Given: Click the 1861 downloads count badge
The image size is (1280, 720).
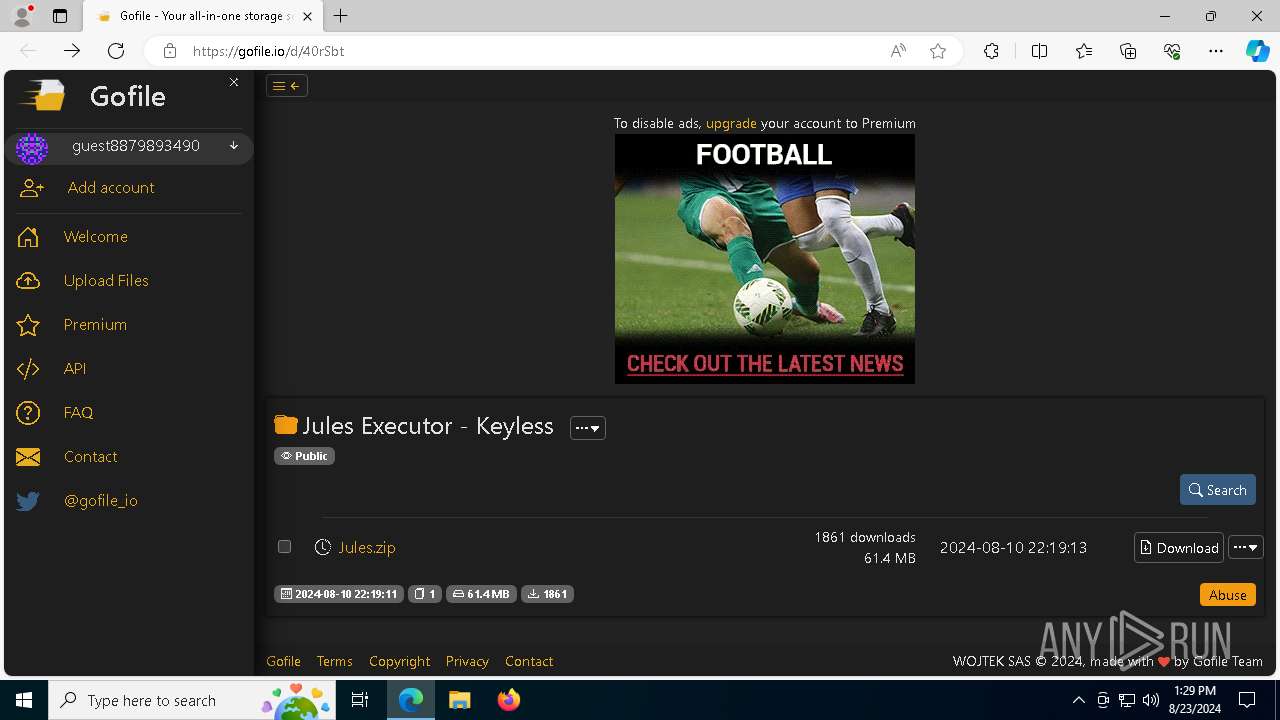Looking at the screenshot, I should [547, 594].
